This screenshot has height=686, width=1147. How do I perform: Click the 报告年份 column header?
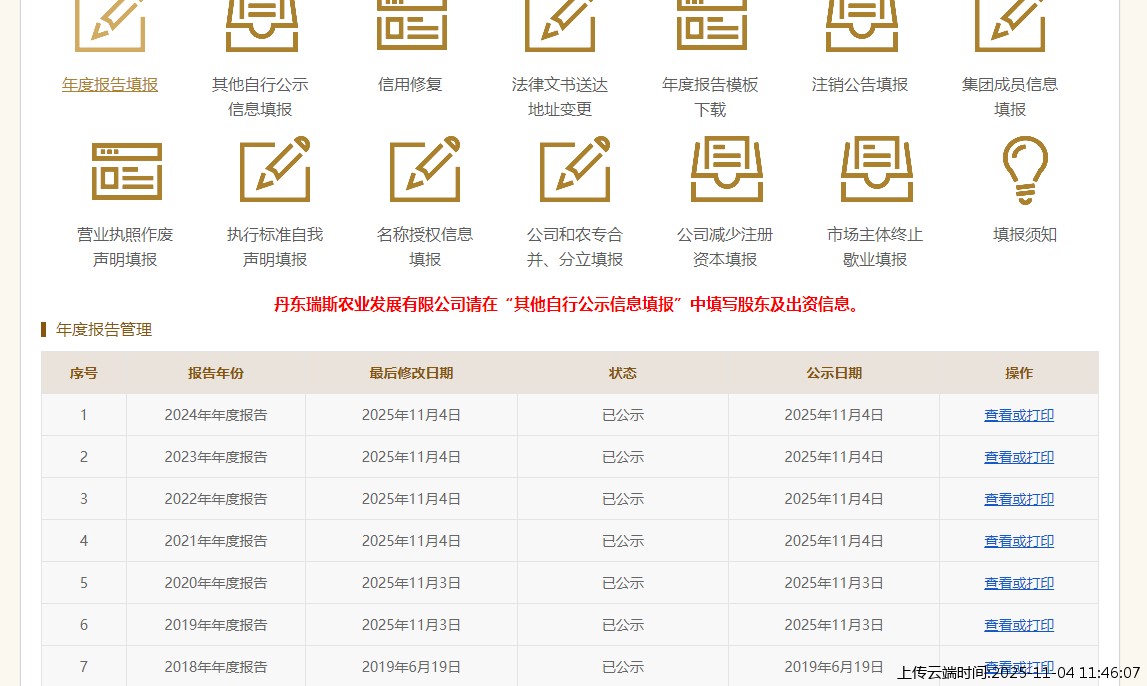pos(215,372)
